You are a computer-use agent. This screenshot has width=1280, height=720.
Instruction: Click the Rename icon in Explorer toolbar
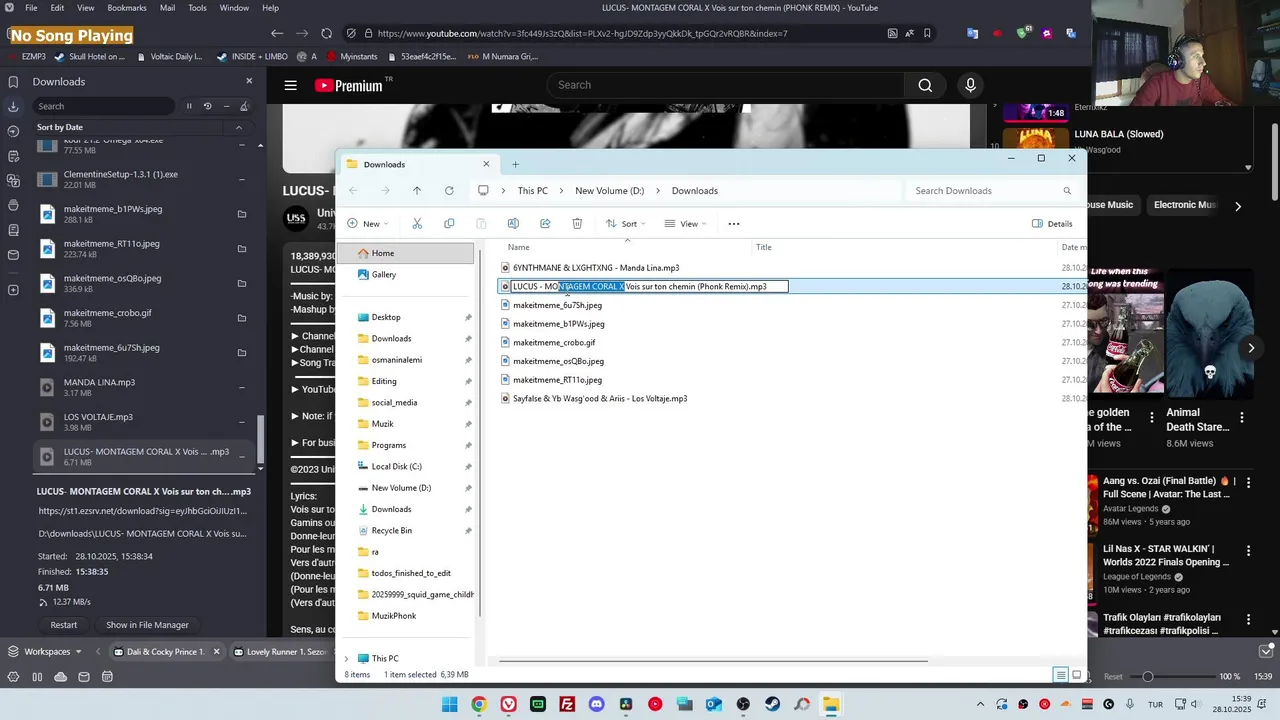coord(513,224)
